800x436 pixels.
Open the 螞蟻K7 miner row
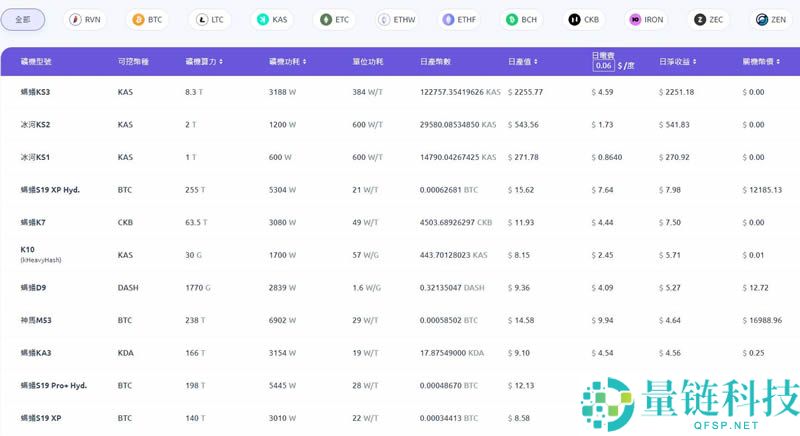point(400,223)
